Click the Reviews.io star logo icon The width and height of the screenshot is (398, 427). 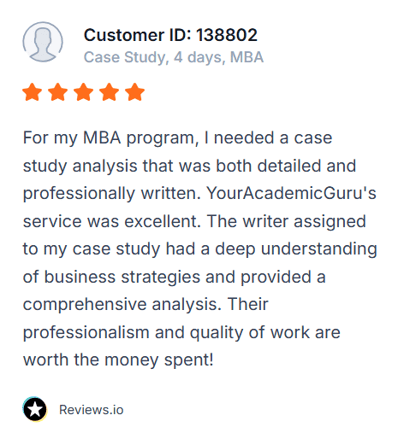[x=35, y=409]
